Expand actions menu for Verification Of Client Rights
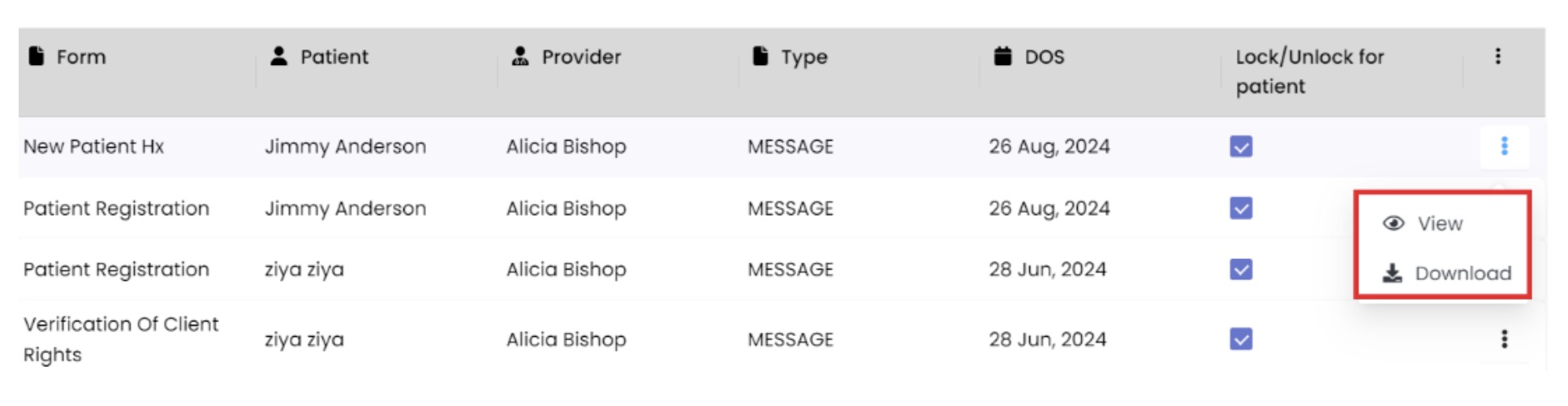 (1504, 339)
